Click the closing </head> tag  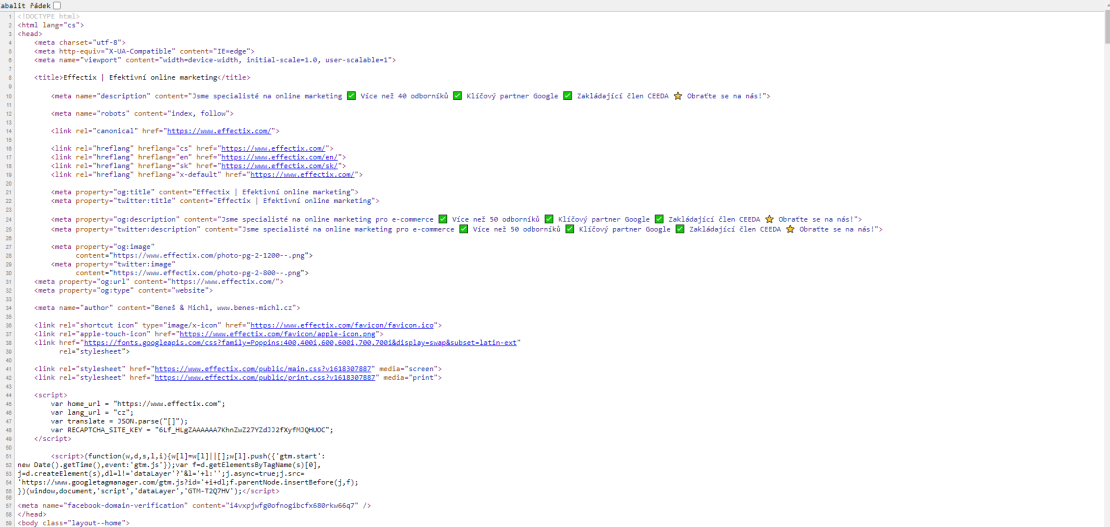pyautogui.click(x=32, y=514)
